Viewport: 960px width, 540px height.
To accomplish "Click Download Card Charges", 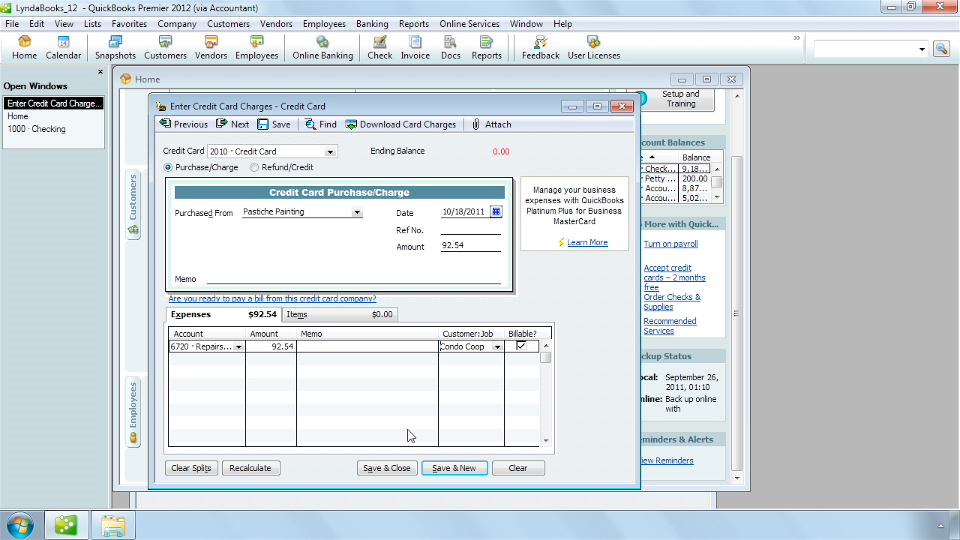I will [x=401, y=124].
